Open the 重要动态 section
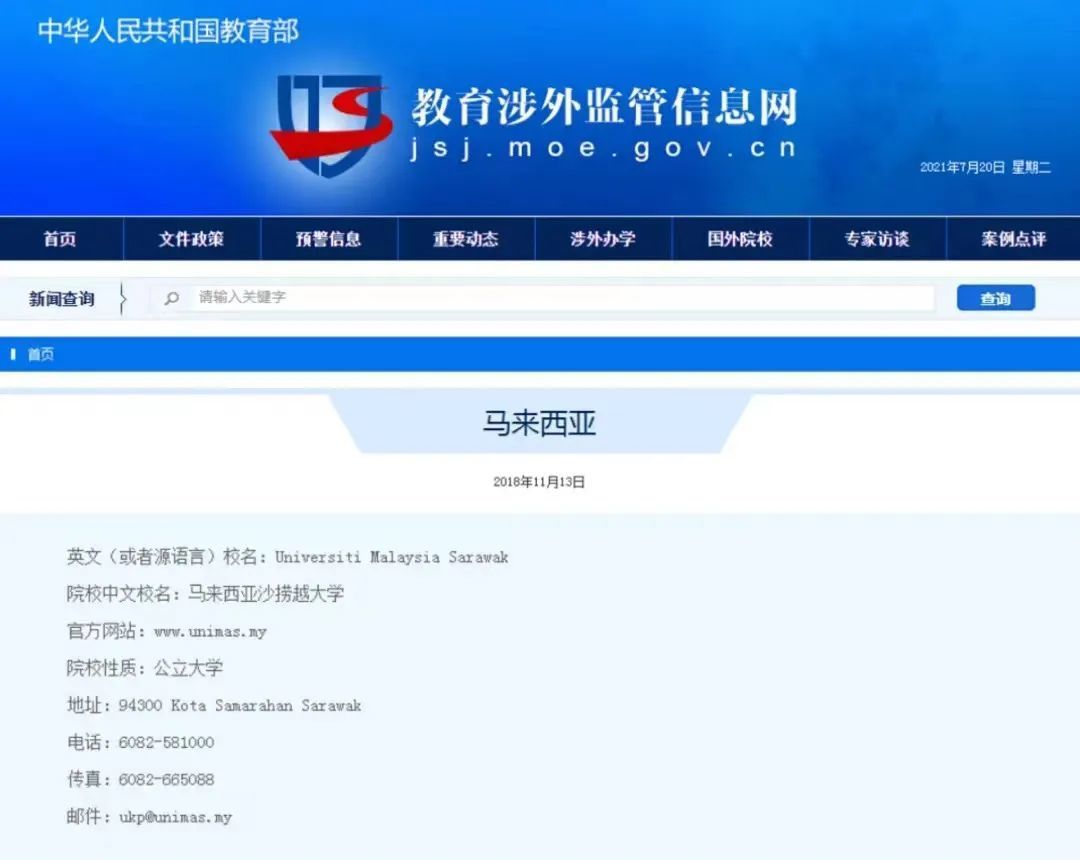 pyautogui.click(x=467, y=239)
